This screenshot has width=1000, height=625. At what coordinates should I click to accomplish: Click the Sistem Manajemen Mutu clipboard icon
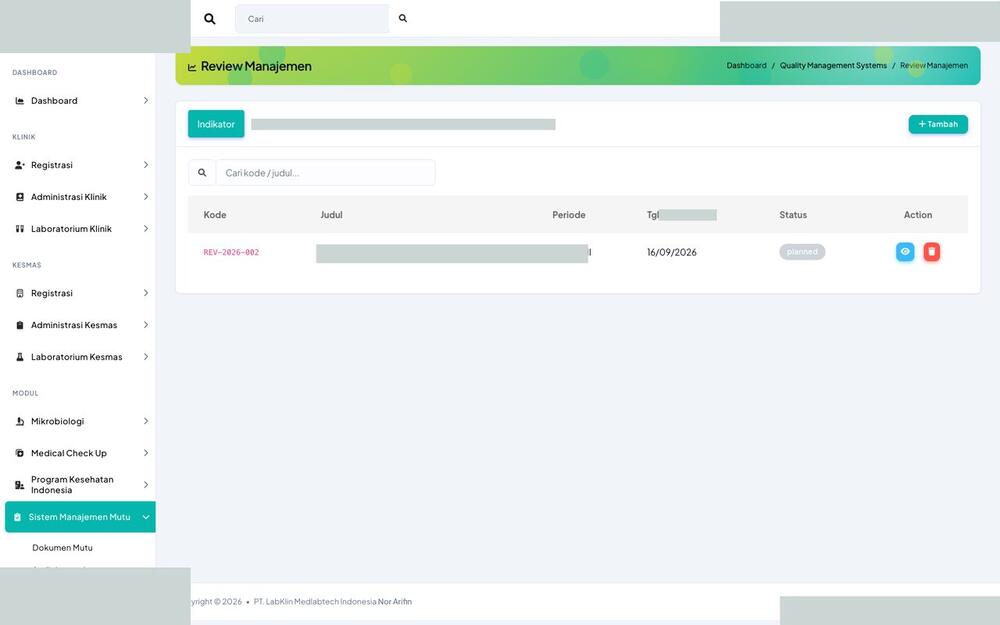[x=17, y=517]
